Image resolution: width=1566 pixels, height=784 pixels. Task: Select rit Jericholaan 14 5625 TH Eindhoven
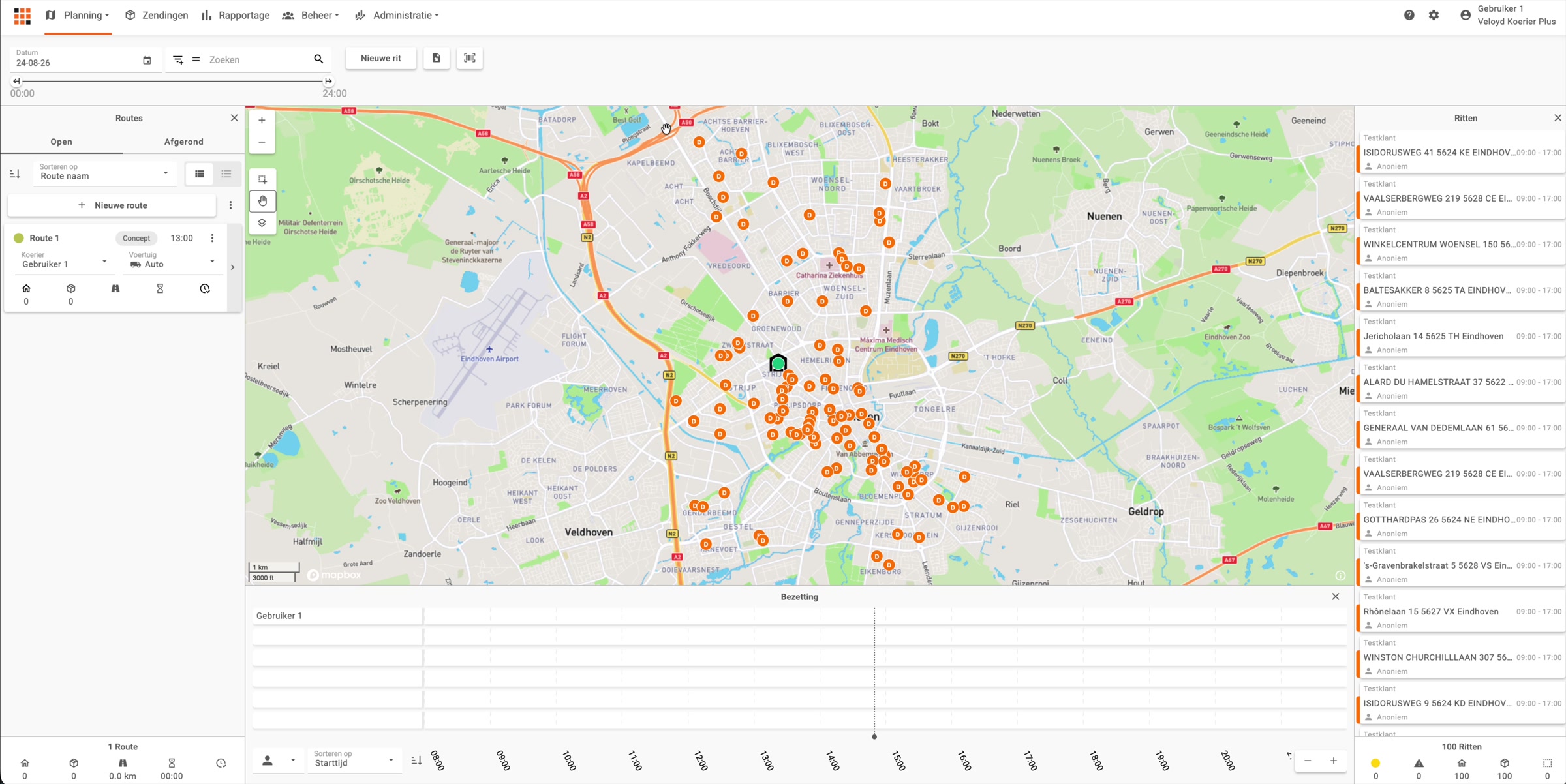1462,337
